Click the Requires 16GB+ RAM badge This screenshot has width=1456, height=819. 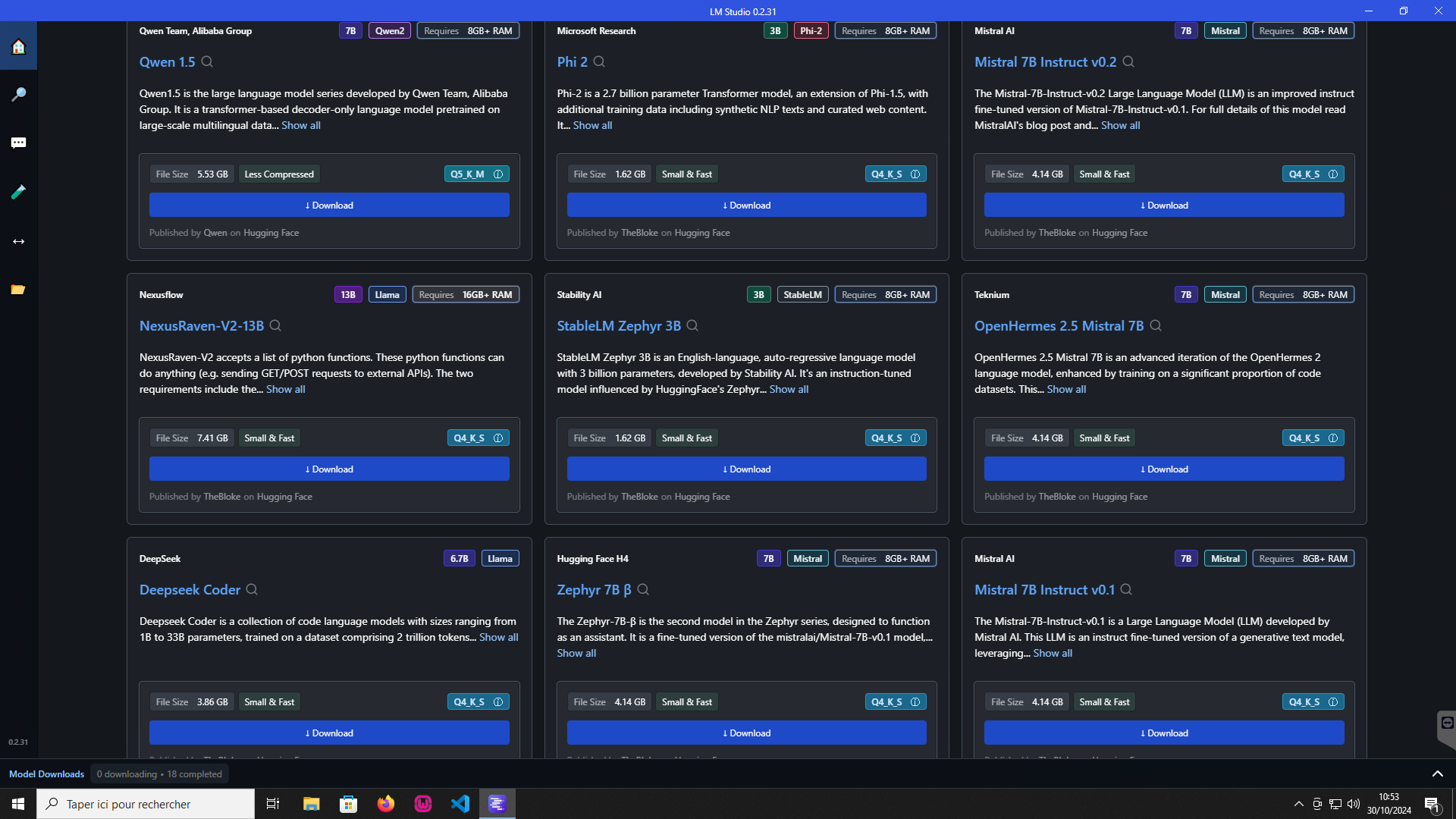click(466, 295)
